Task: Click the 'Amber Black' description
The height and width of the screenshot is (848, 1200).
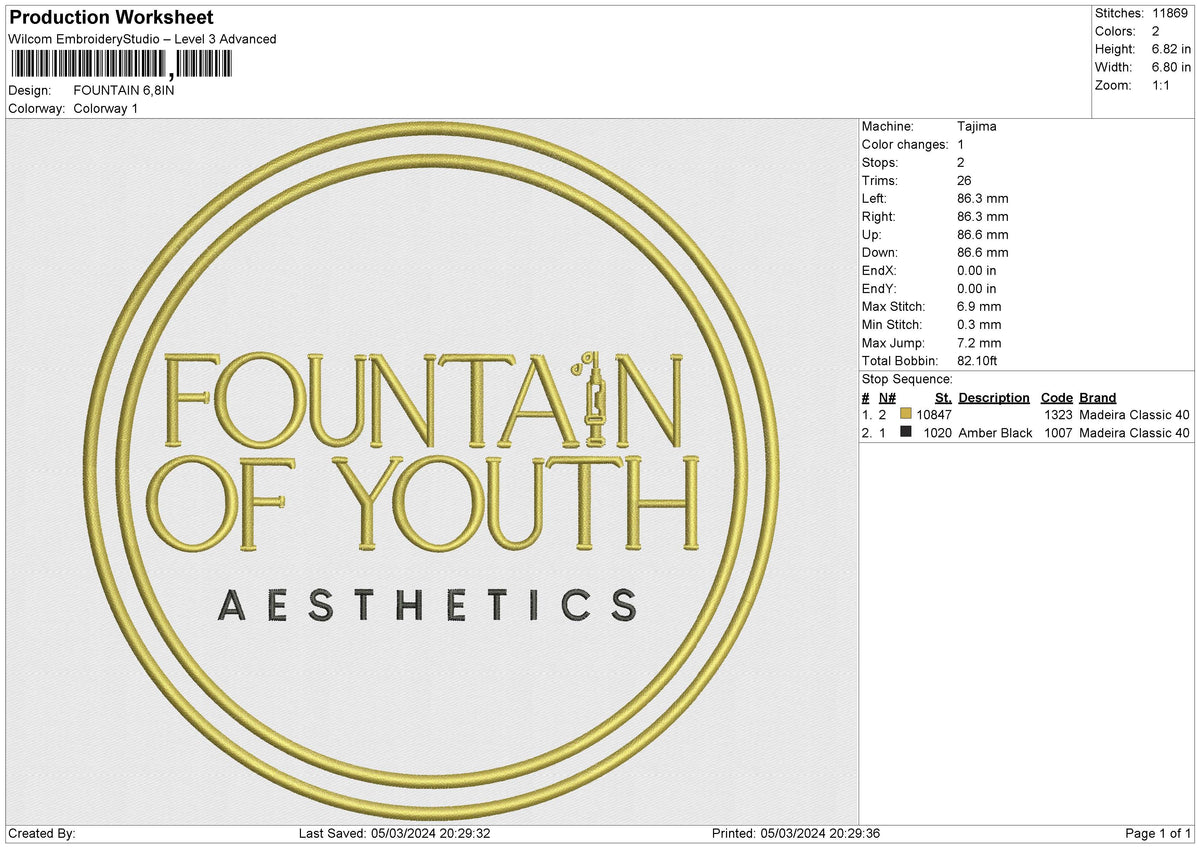Action: pos(995,433)
